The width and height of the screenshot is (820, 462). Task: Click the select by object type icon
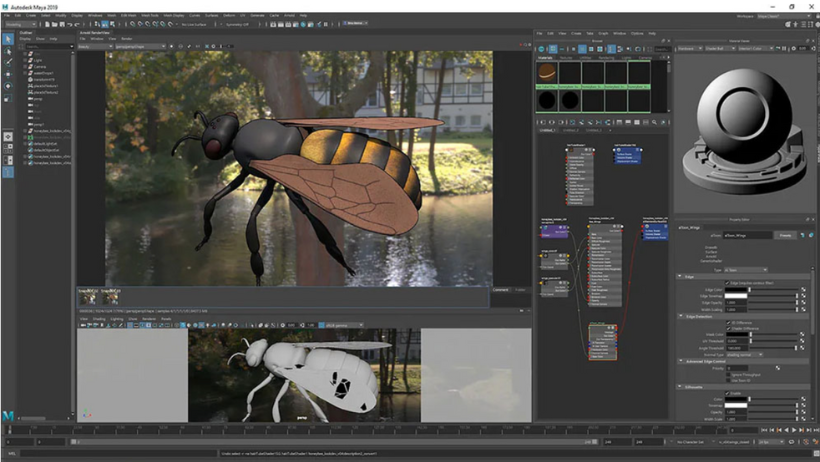tap(105, 24)
